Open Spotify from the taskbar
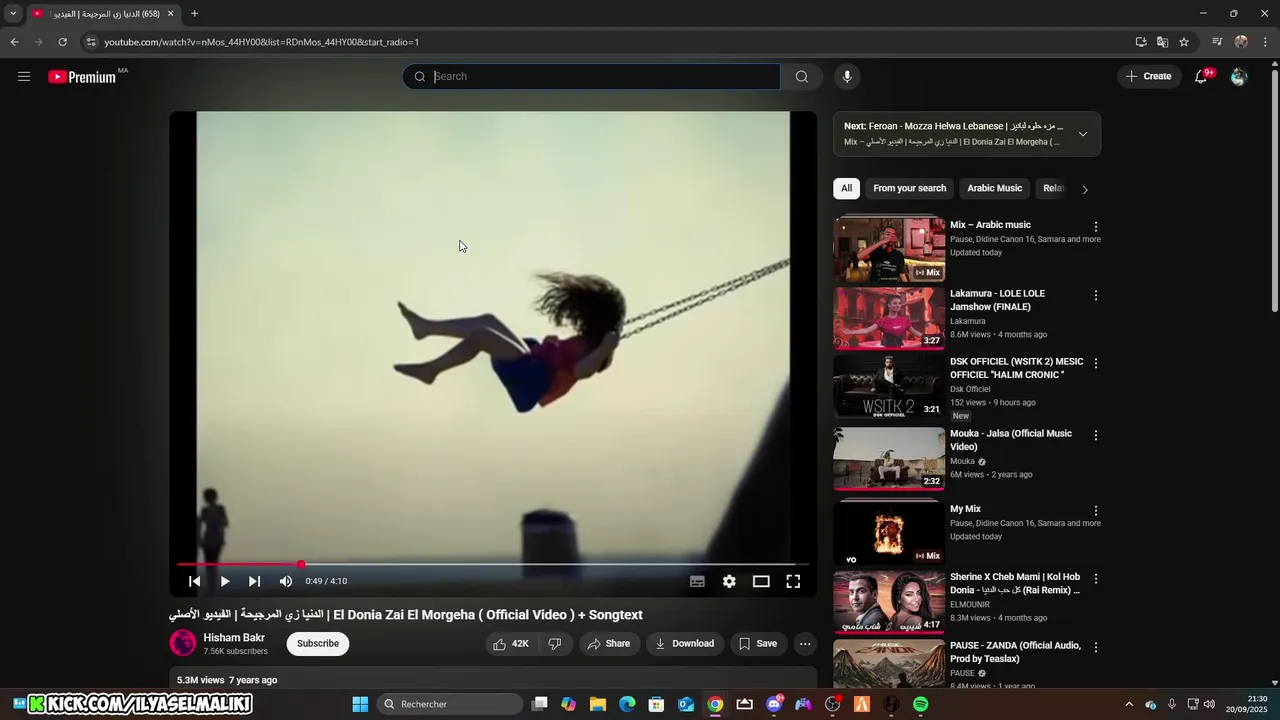Image resolution: width=1280 pixels, height=720 pixels. pos(921,704)
